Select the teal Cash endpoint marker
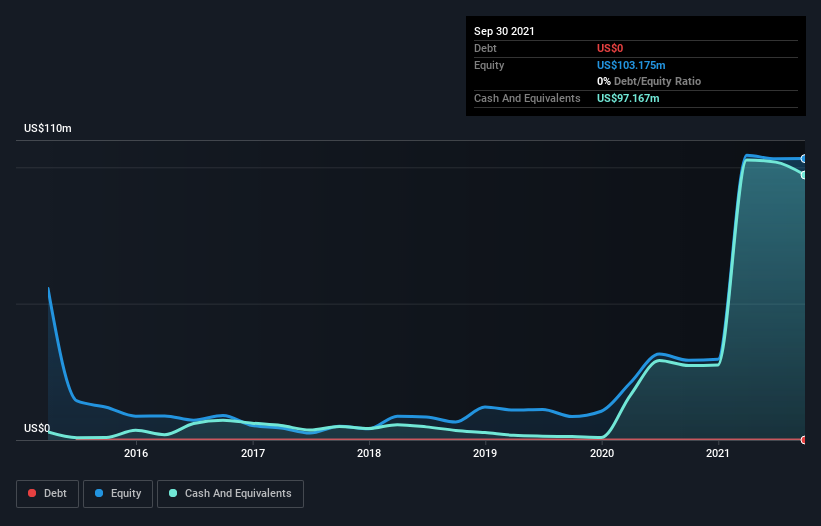 [x=804, y=175]
